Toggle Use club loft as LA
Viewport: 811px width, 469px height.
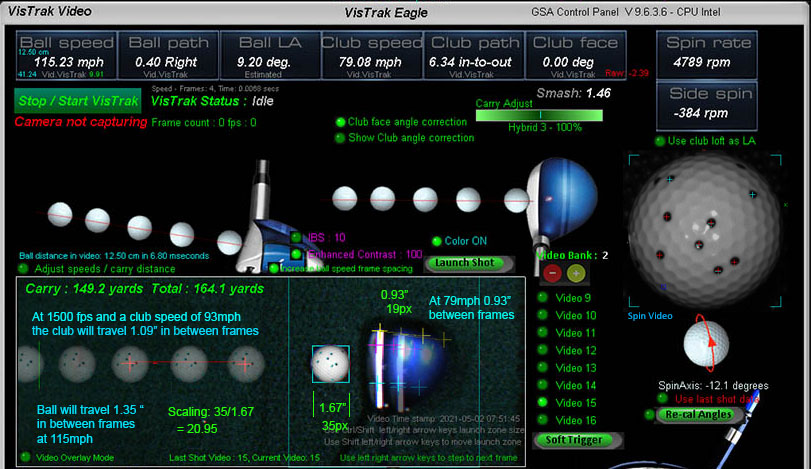coord(659,141)
